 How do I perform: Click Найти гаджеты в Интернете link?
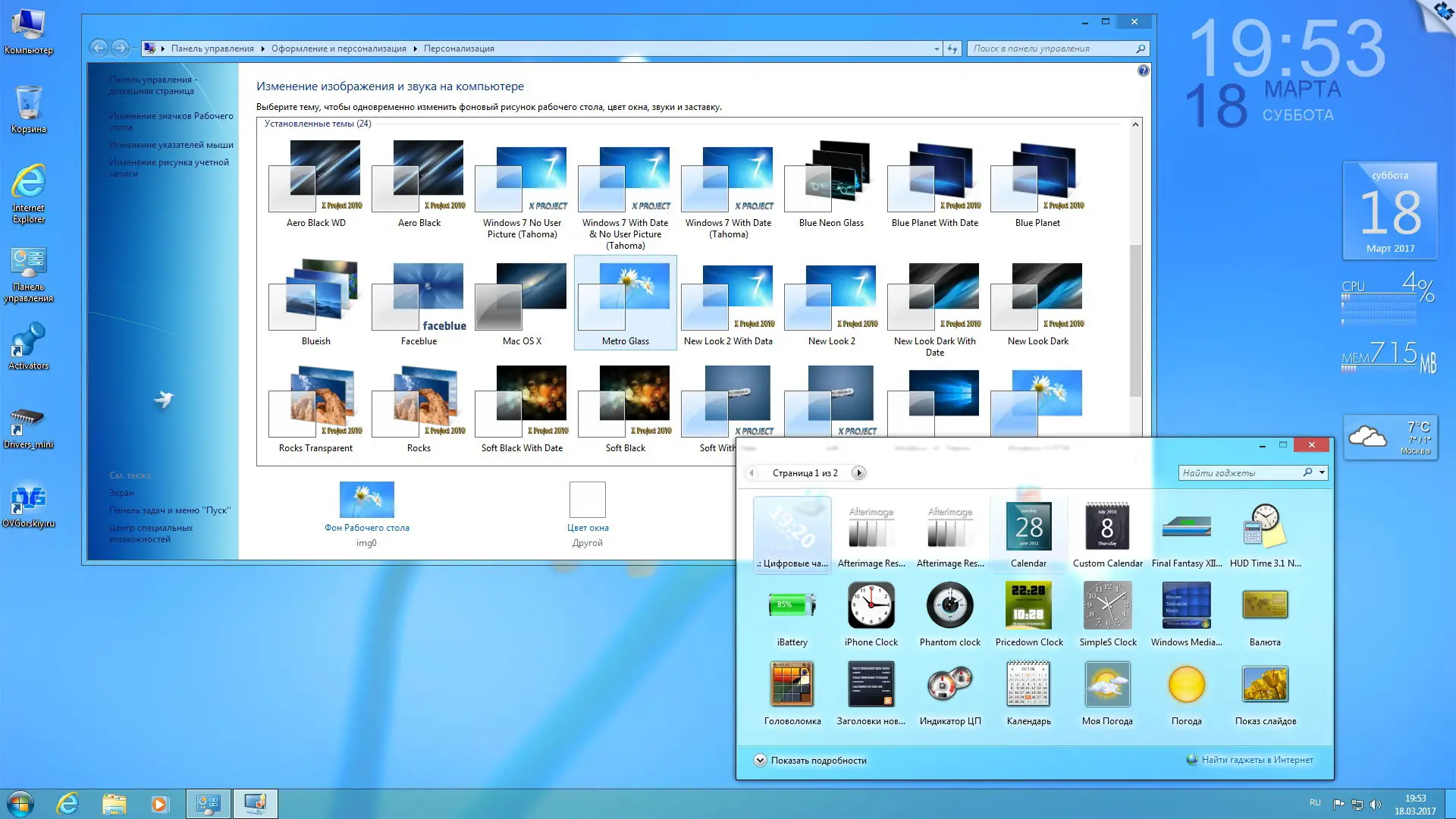point(1257,760)
